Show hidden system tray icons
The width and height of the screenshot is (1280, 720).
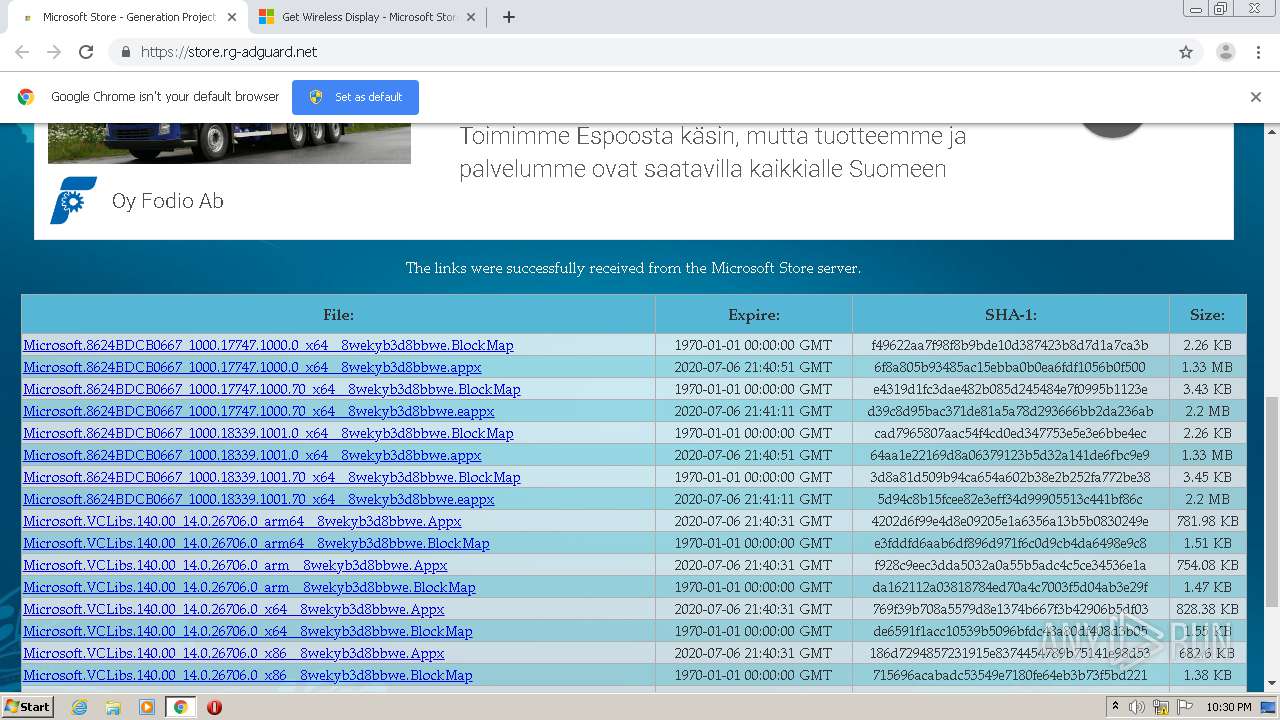1116,707
